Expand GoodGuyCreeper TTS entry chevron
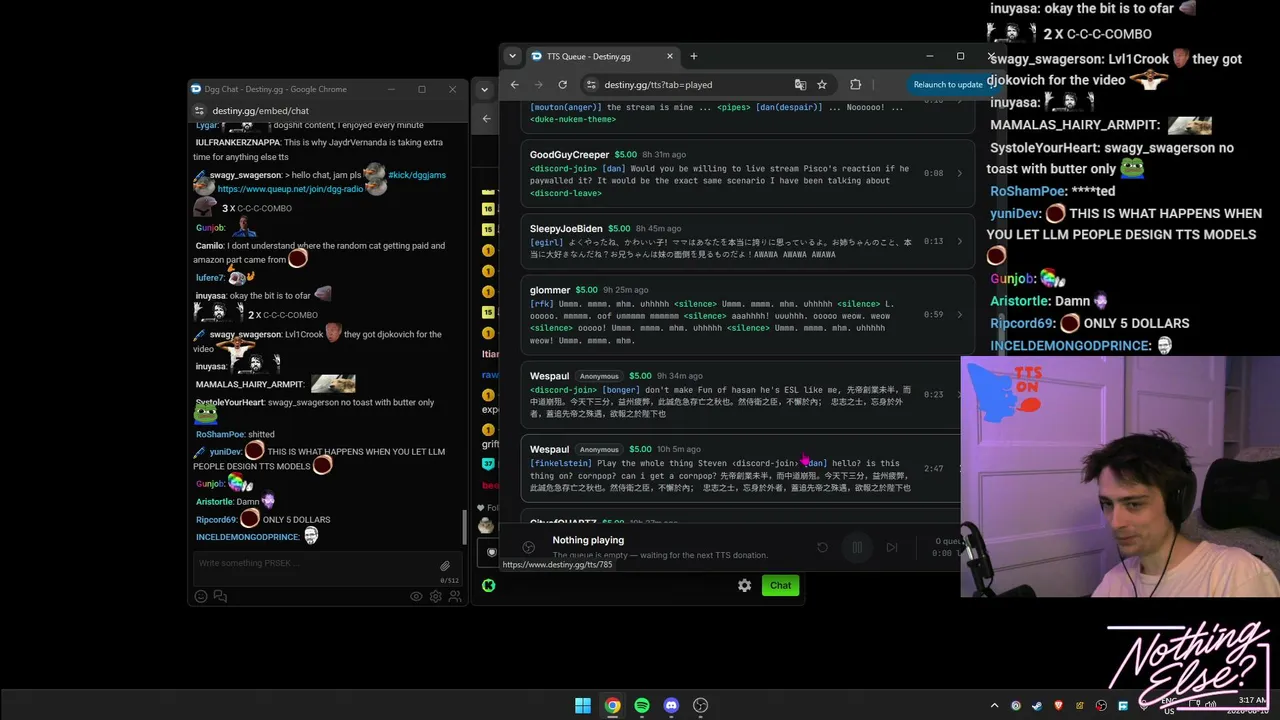This screenshot has width=1280, height=720. click(959, 173)
